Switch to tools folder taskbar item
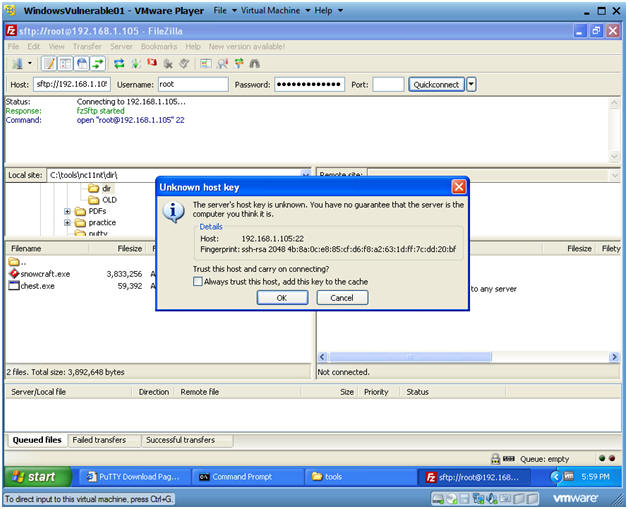The height and width of the screenshot is (509, 628). pyautogui.click(x=360, y=477)
